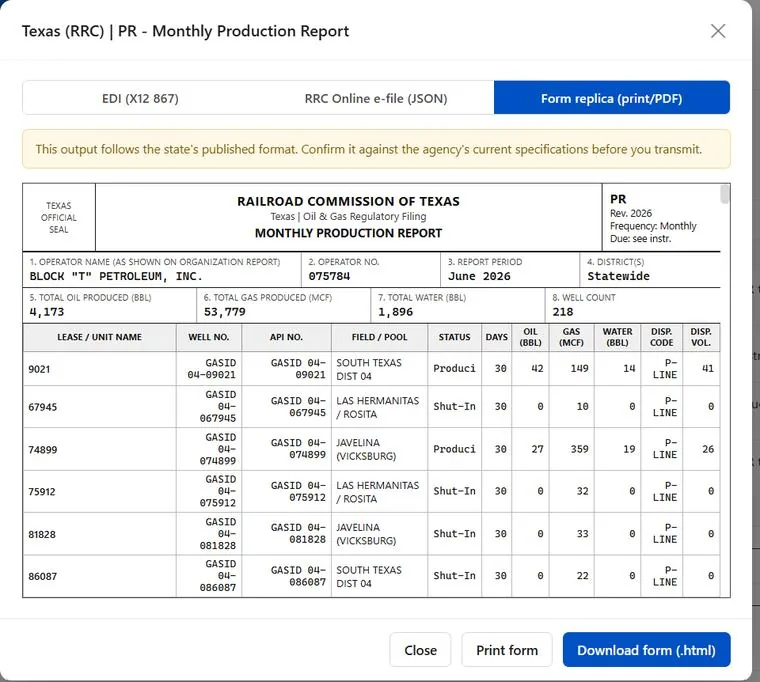760x682 pixels.
Task: Click SOUTH TEXAS DIST 04 field in row 9021
Action: tap(369, 369)
